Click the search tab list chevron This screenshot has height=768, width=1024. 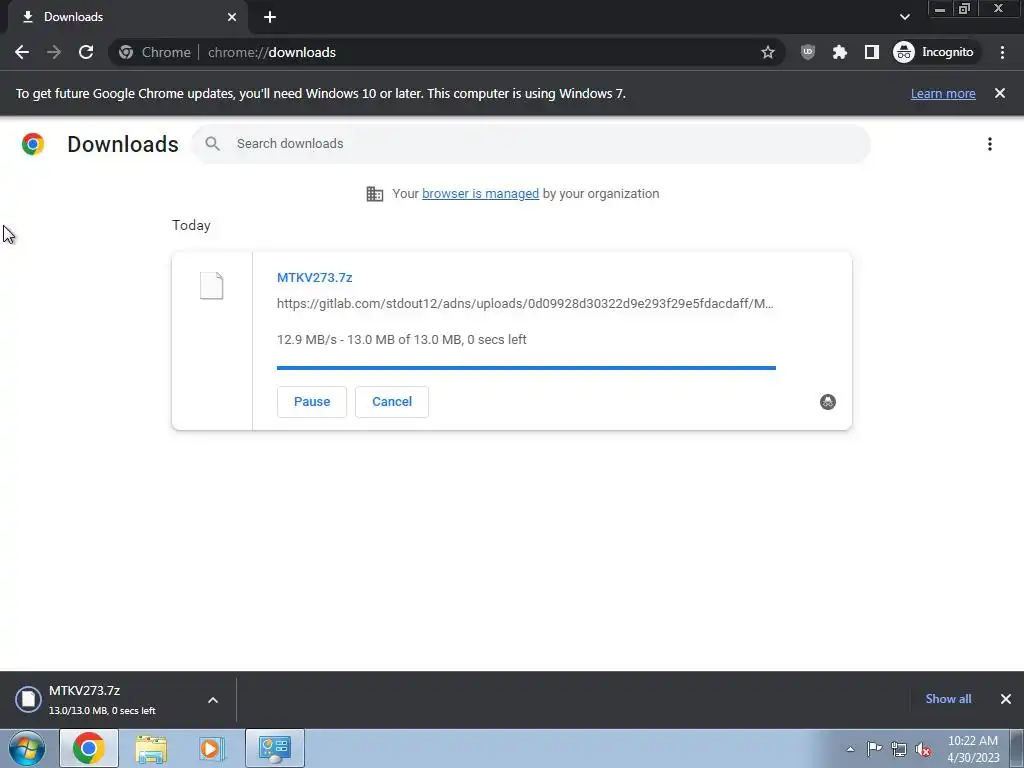coord(904,17)
